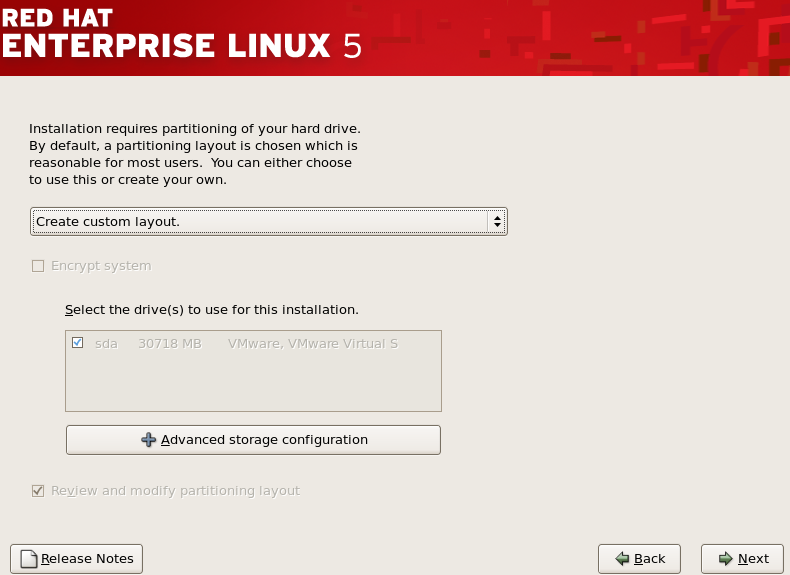Open the Release Notes
Viewport: 790px width, 575px height.
coord(77,559)
